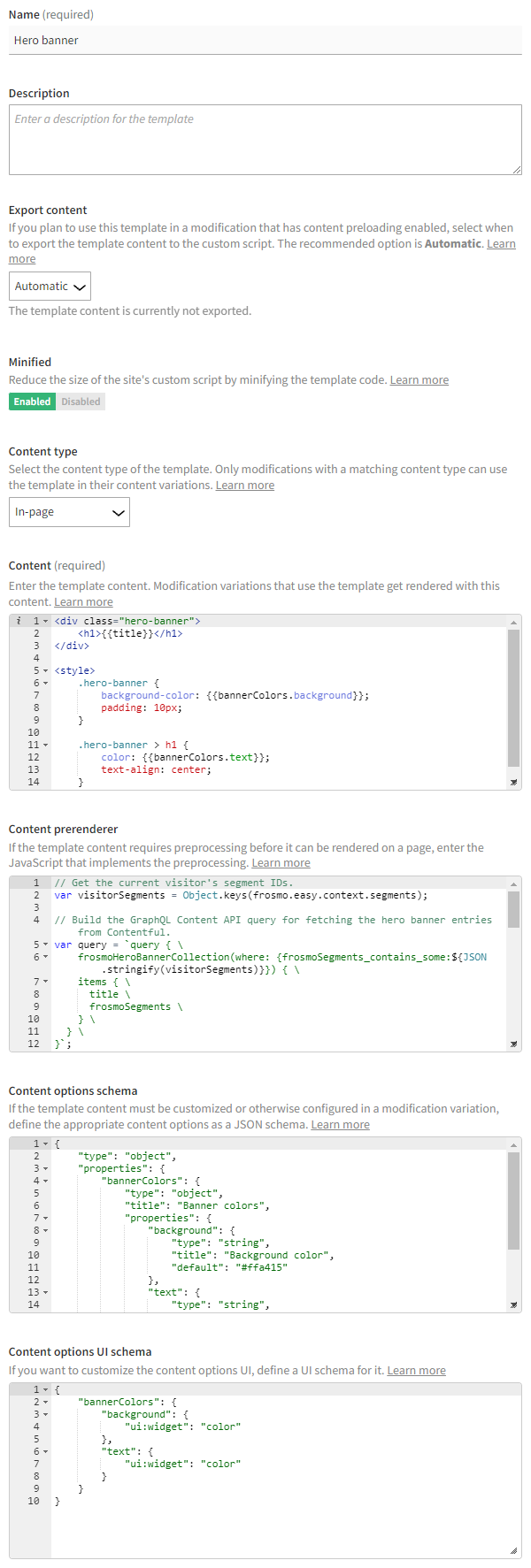Click the Description text area

pyautogui.click(x=265, y=140)
